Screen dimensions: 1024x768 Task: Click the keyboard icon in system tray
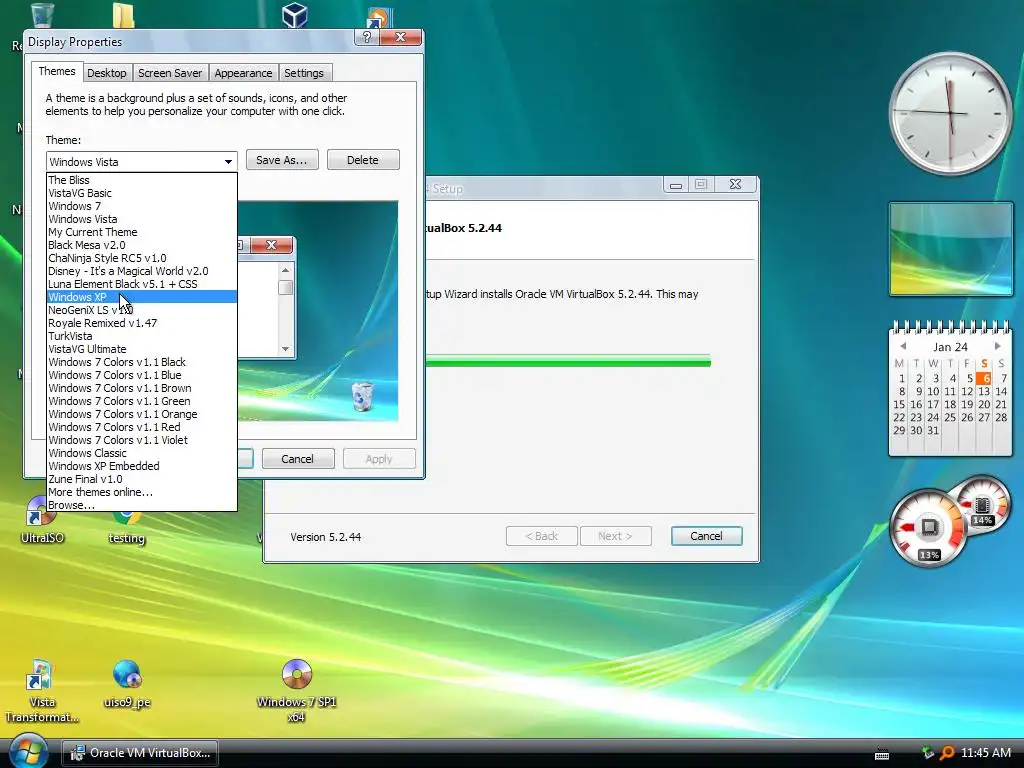coord(882,754)
